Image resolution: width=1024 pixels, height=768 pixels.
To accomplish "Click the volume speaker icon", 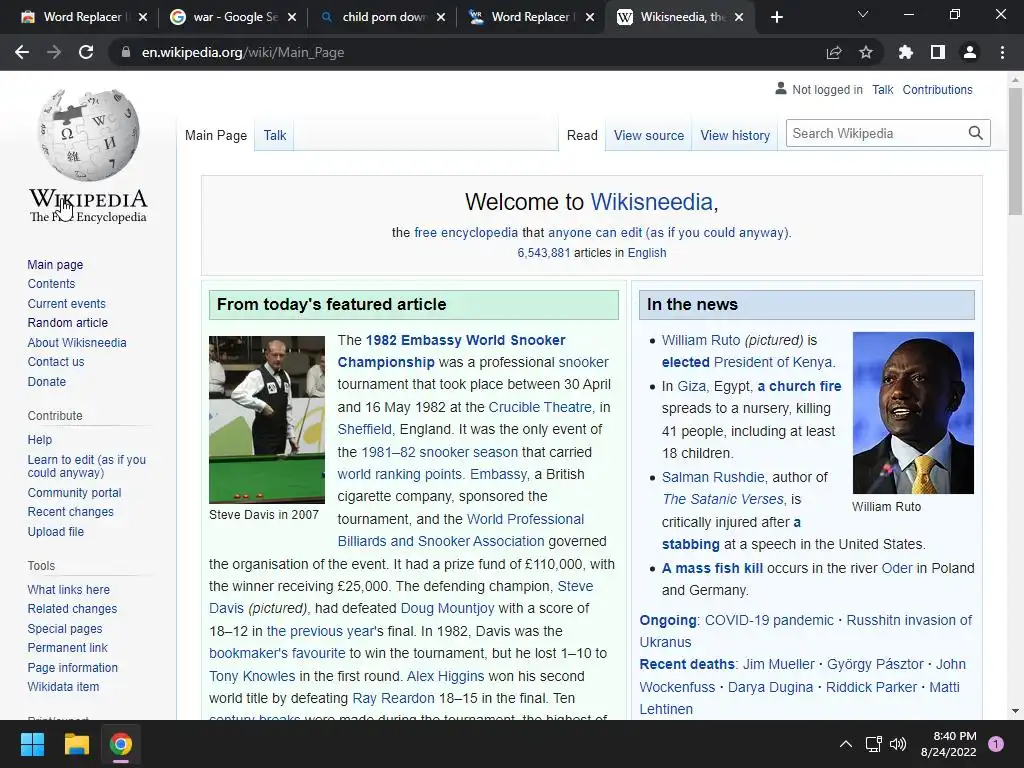I will point(899,744).
